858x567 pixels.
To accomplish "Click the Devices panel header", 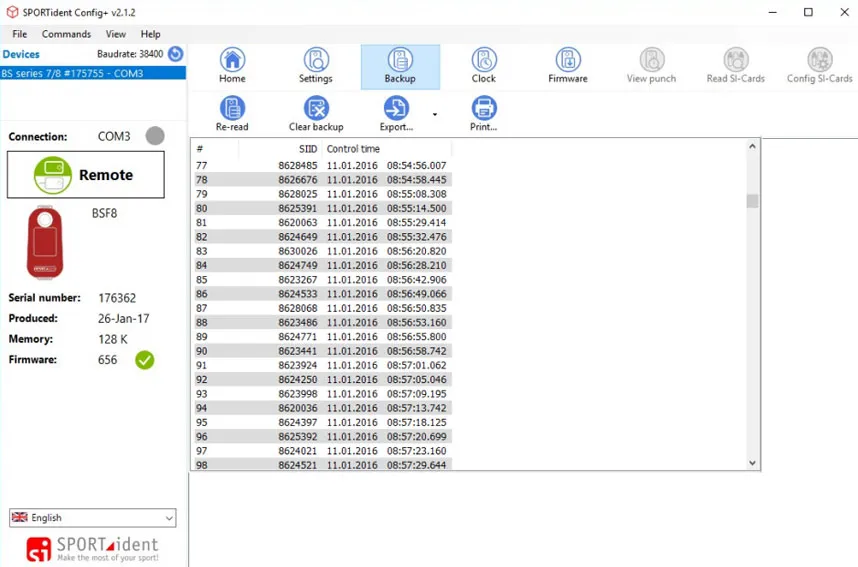I will coord(21,54).
